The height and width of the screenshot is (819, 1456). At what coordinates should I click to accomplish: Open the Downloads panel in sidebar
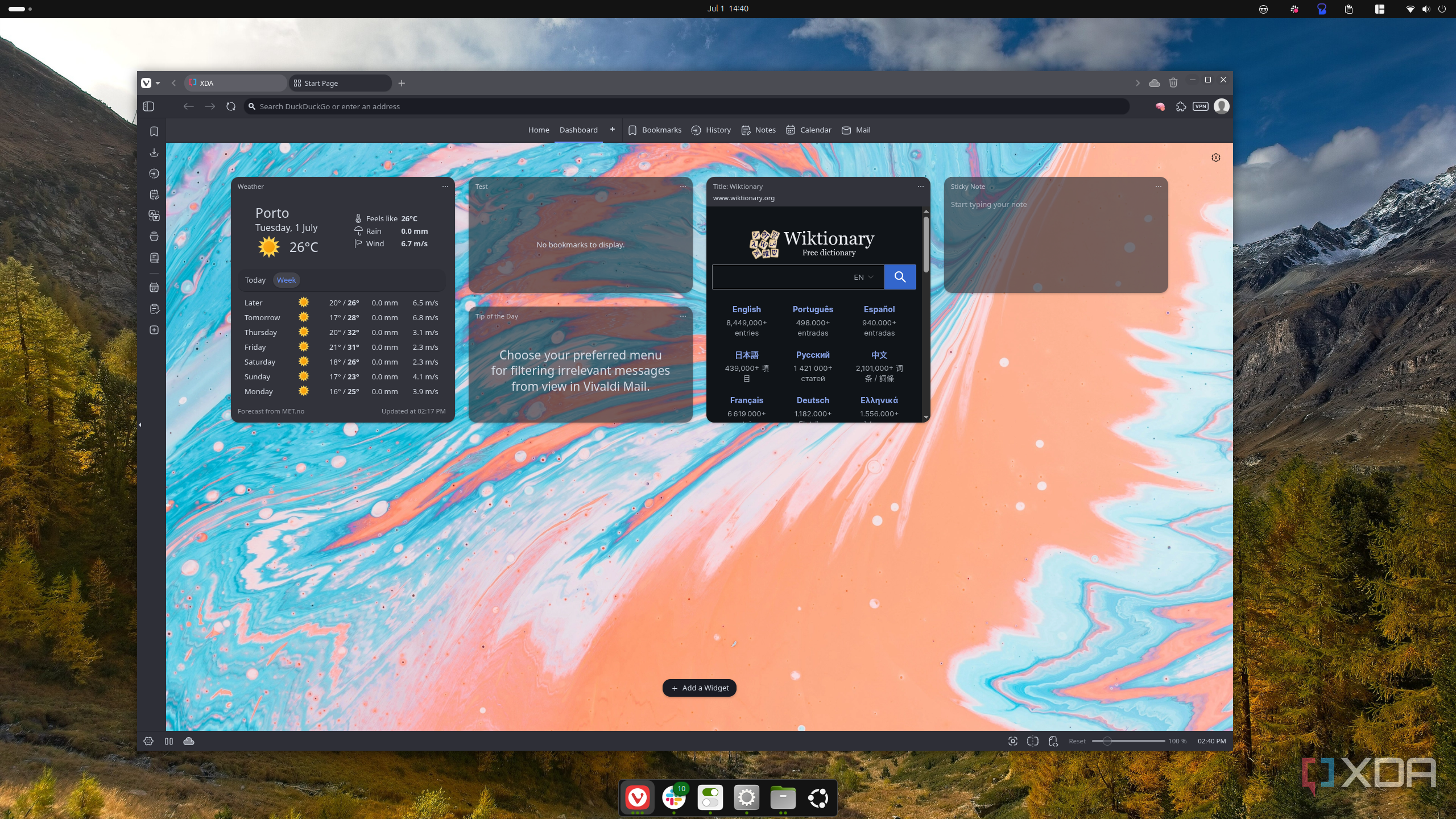pos(154,152)
